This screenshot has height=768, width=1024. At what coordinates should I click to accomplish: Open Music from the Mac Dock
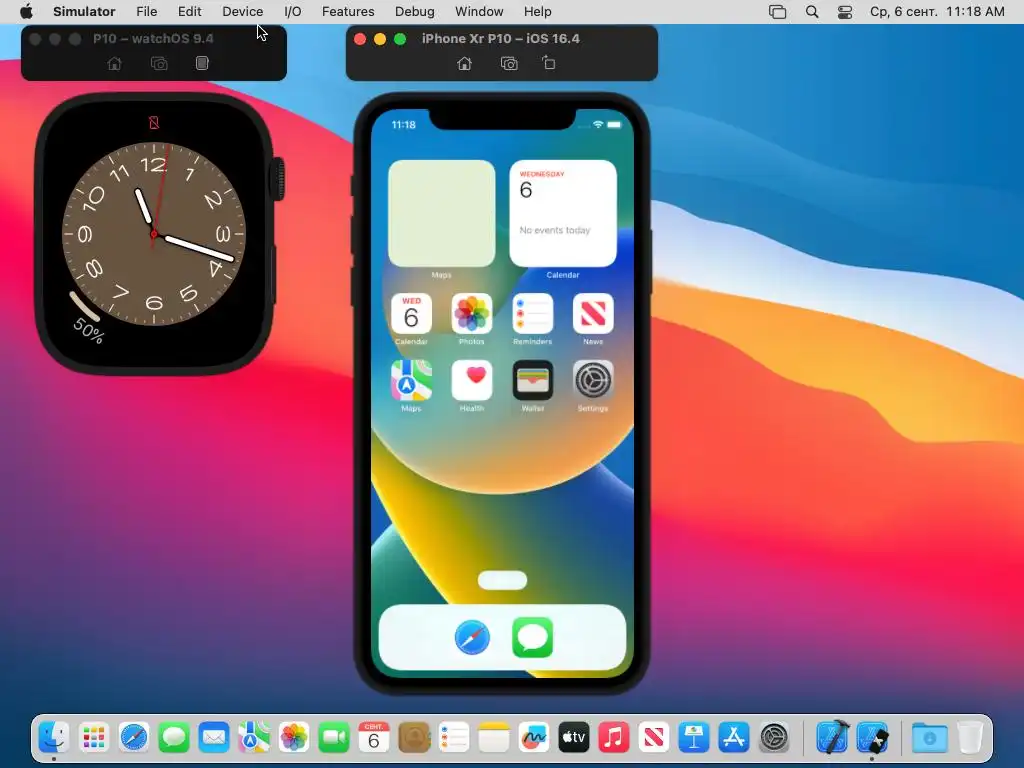(x=613, y=738)
